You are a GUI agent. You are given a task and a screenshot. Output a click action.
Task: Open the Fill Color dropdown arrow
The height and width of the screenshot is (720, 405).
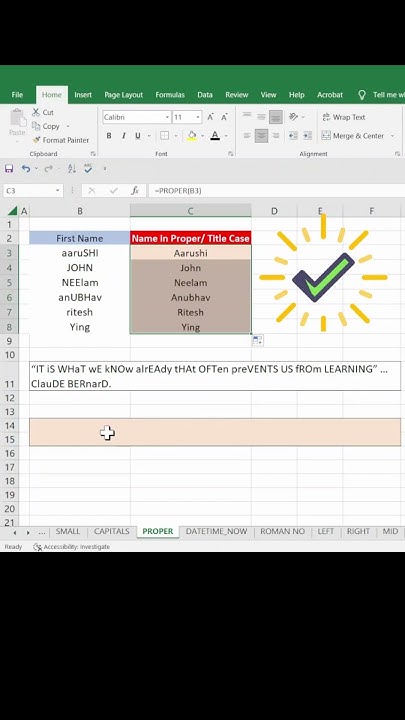[x=202, y=136]
